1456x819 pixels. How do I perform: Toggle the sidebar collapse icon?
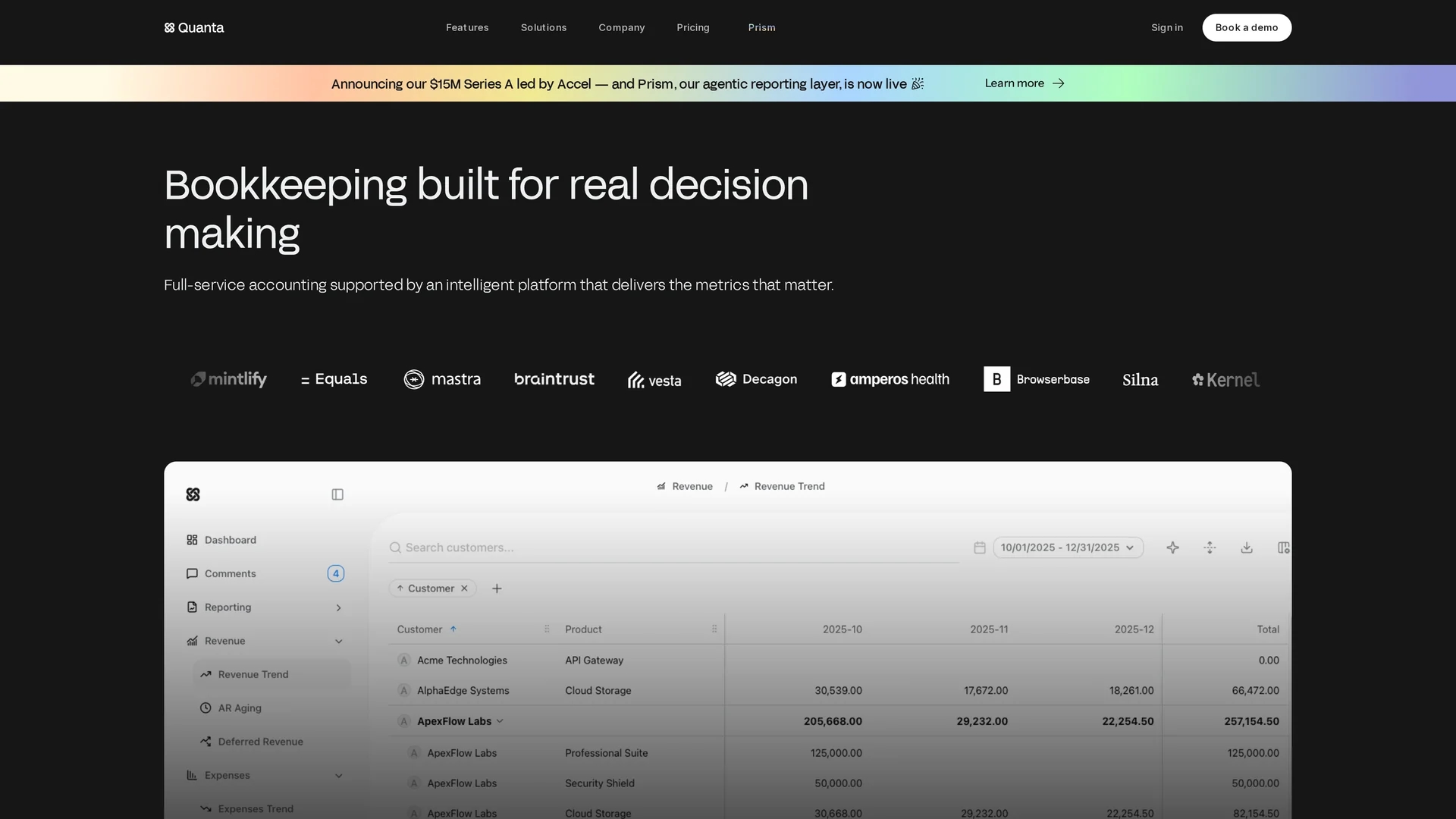tap(337, 494)
